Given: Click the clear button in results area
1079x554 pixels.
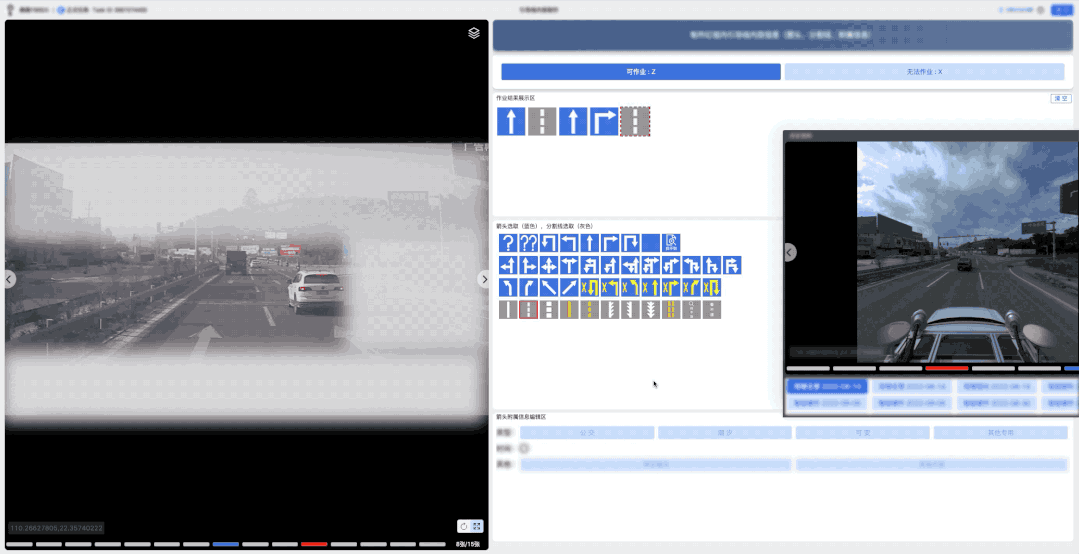Looking at the screenshot, I should (x=1060, y=98).
